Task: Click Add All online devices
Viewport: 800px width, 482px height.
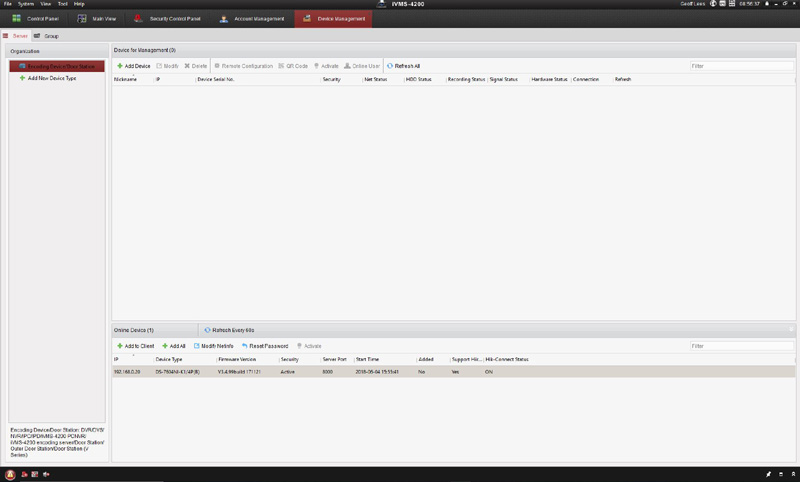Action: (x=174, y=346)
